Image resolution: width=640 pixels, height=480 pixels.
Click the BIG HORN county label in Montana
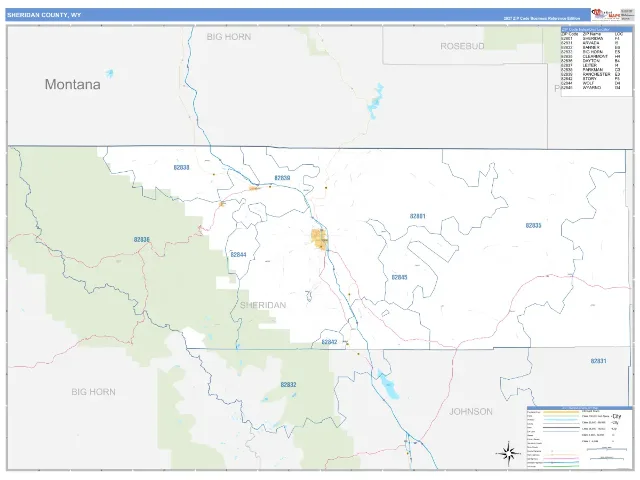click(229, 37)
